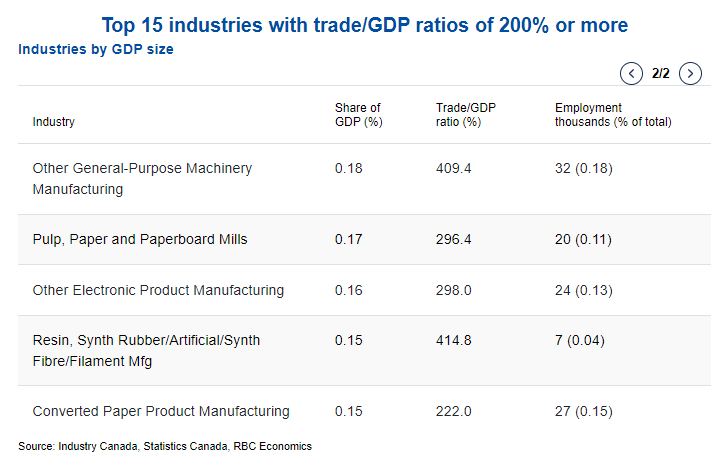The height and width of the screenshot is (474, 726).
Task: Click the source attribution text
Action: click(165, 446)
